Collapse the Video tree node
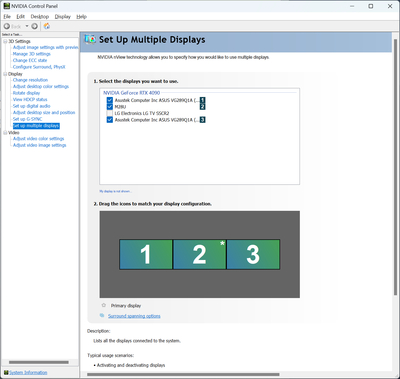This screenshot has width=400, height=379. coord(5,133)
